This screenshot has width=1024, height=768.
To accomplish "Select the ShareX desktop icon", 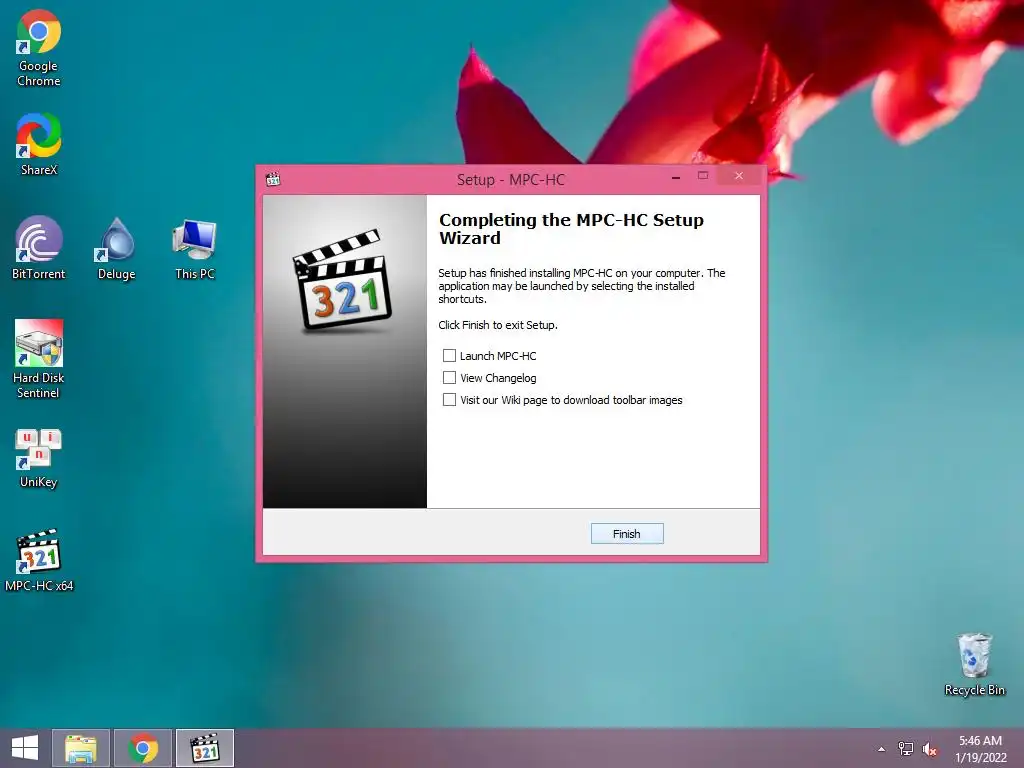I will pyautogui.click(x=39, y=144).
